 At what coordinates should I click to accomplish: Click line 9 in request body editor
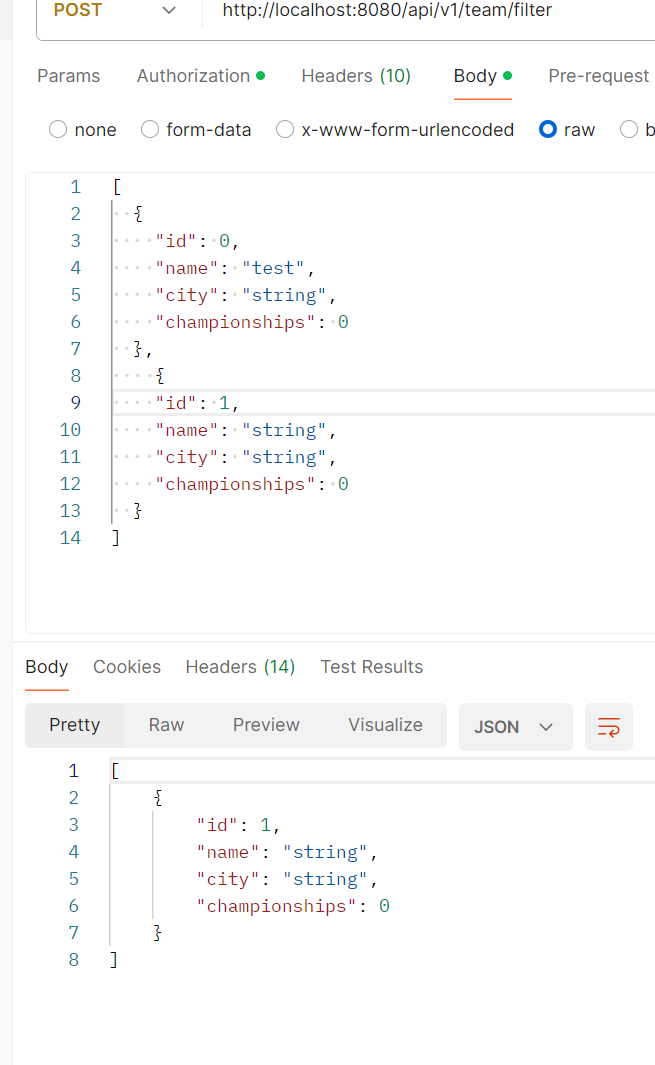(x=384, y=403)
